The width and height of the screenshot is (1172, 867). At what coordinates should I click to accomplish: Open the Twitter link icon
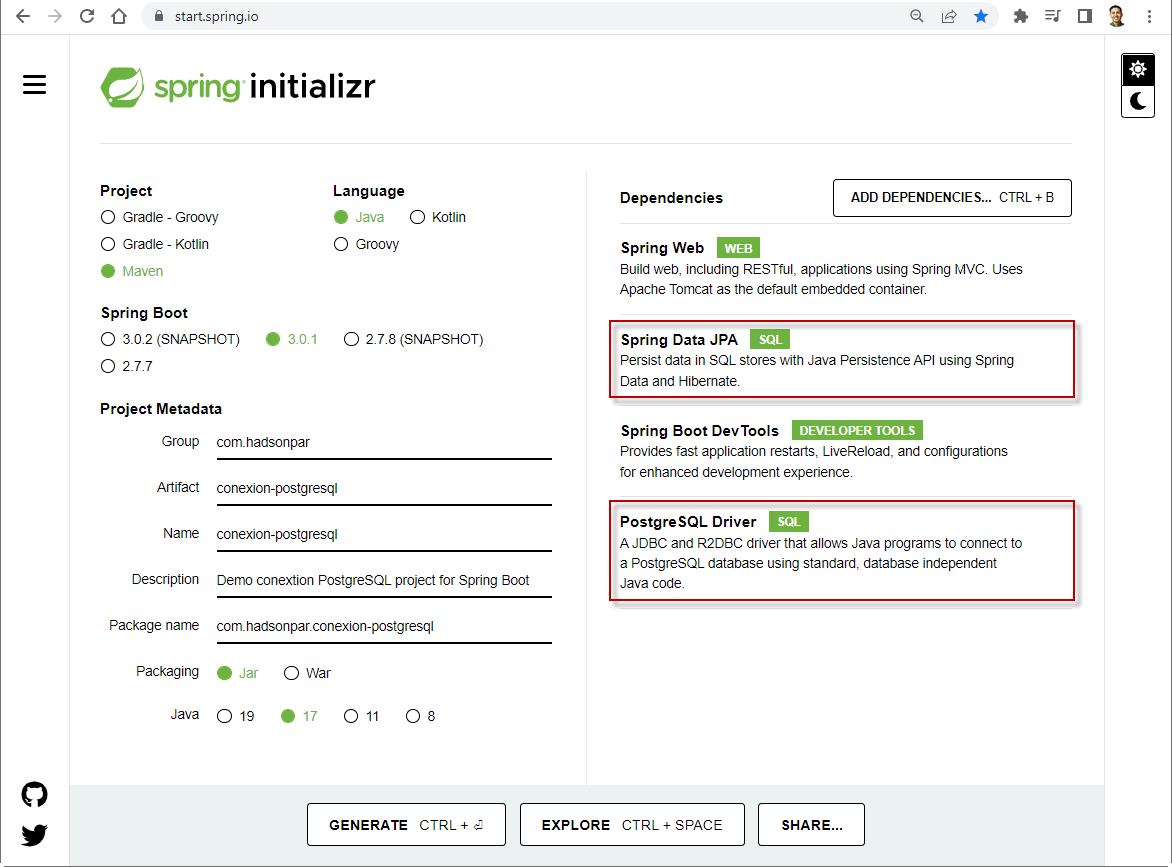(34, 834)
